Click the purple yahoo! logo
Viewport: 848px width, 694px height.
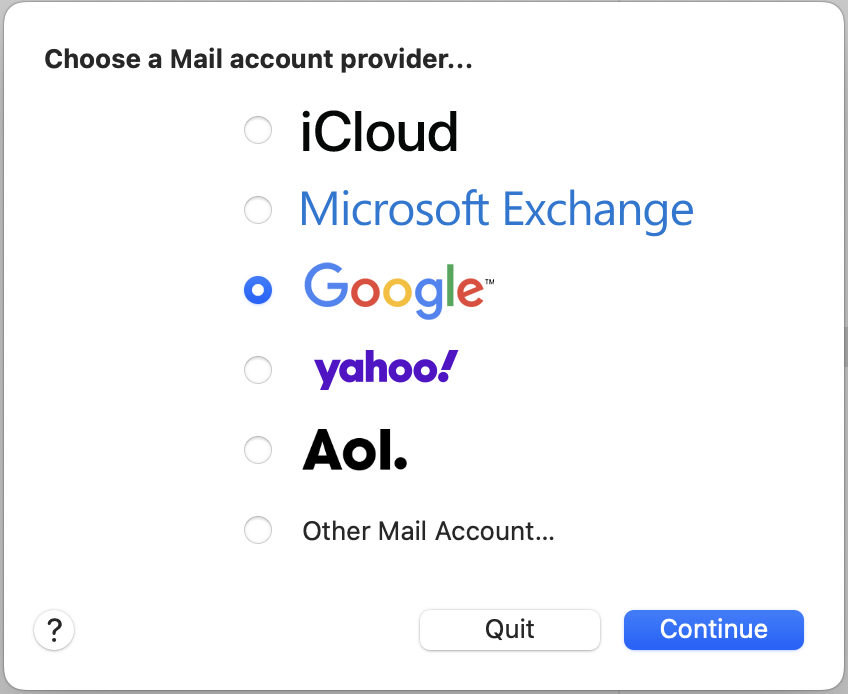386,369
